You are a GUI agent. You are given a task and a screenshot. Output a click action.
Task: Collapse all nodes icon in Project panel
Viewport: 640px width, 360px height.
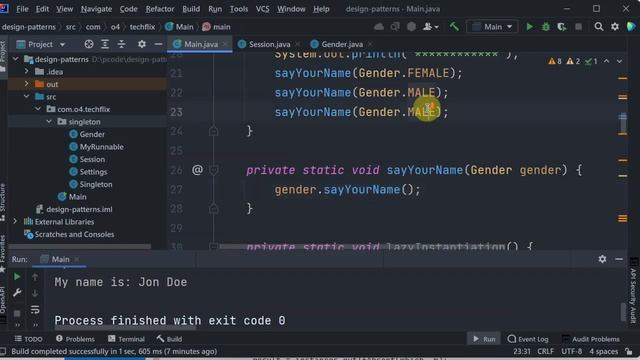(x=121, y=44)
